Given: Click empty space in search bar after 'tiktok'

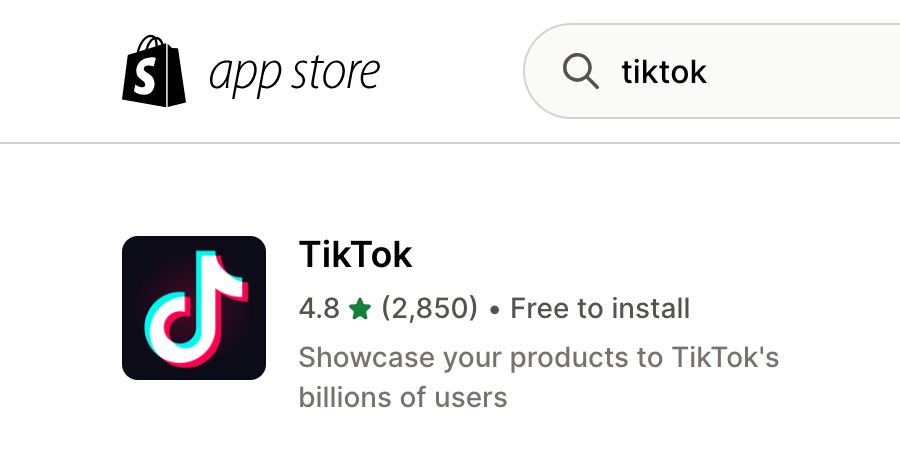Looking at the screenshot, I should click(x=804, y=71).
